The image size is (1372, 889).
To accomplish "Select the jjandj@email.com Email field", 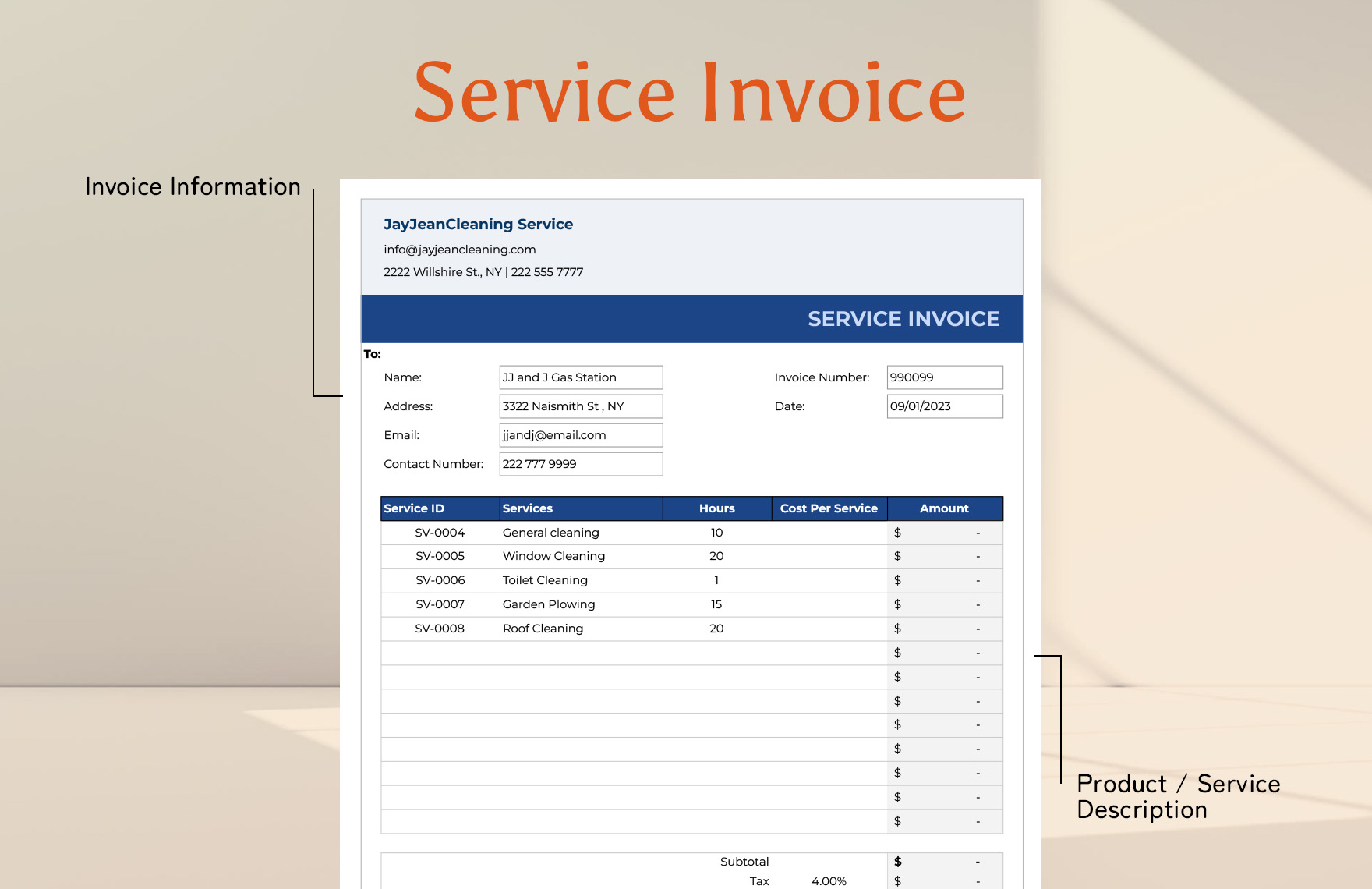I will coord(581,434).
